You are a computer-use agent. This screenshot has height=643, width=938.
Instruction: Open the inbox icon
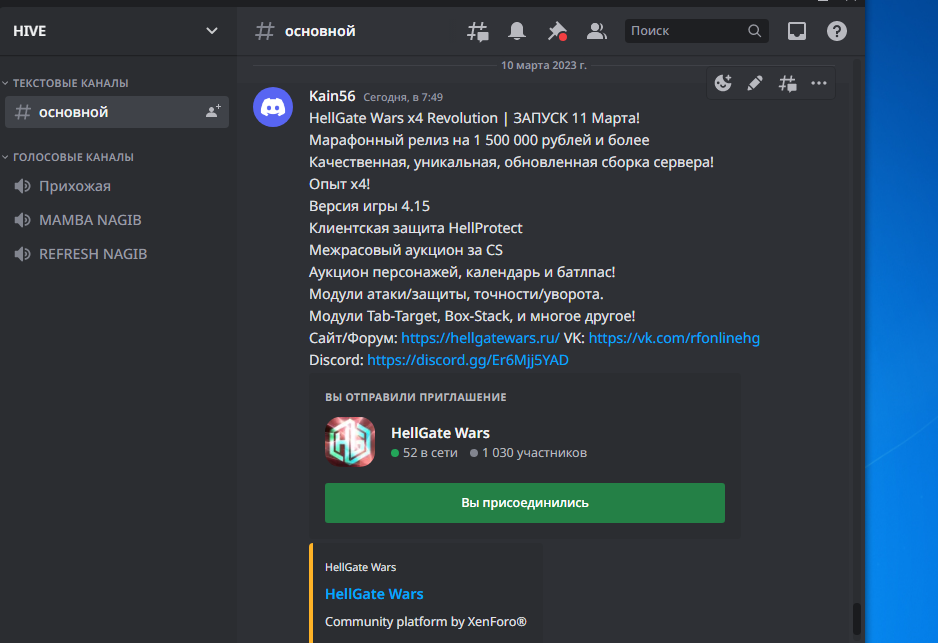click(797, 31)
